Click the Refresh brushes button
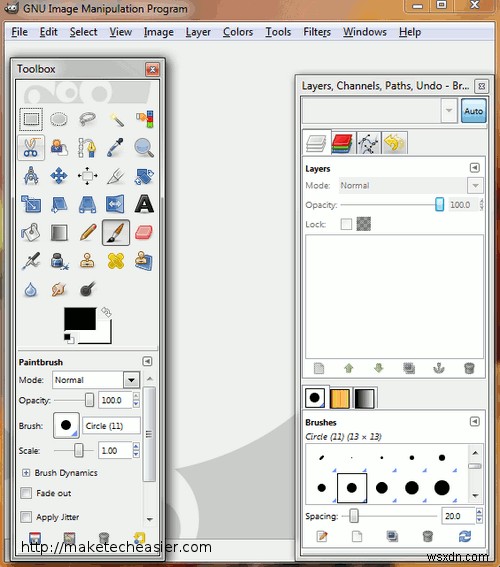Image resolution: width=500 pixels, height=567 pixels. tap(465, 536)
